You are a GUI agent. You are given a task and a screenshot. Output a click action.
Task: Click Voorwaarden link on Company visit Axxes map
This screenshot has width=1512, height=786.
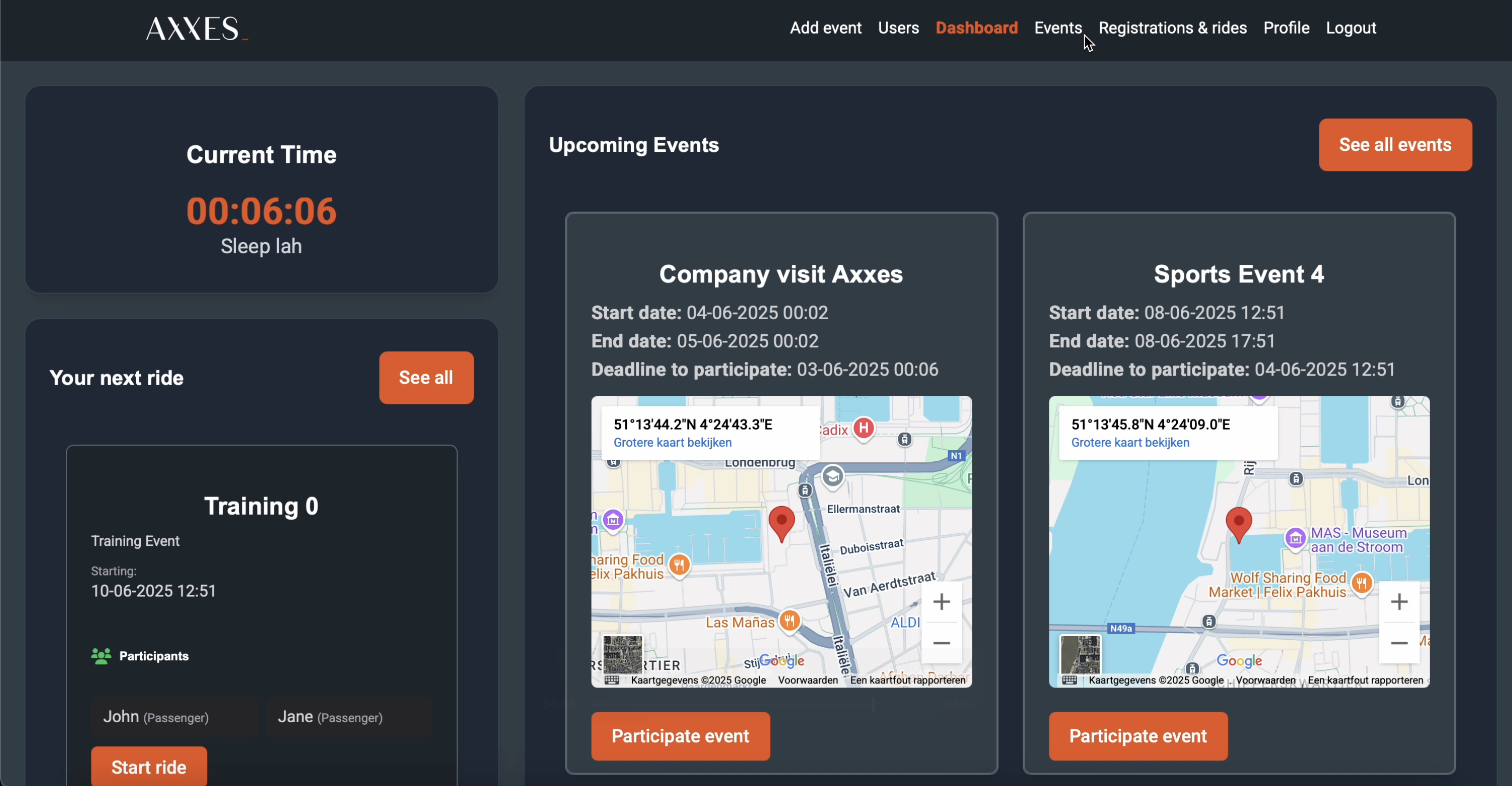pyautogui.click(x=808, y=680)
